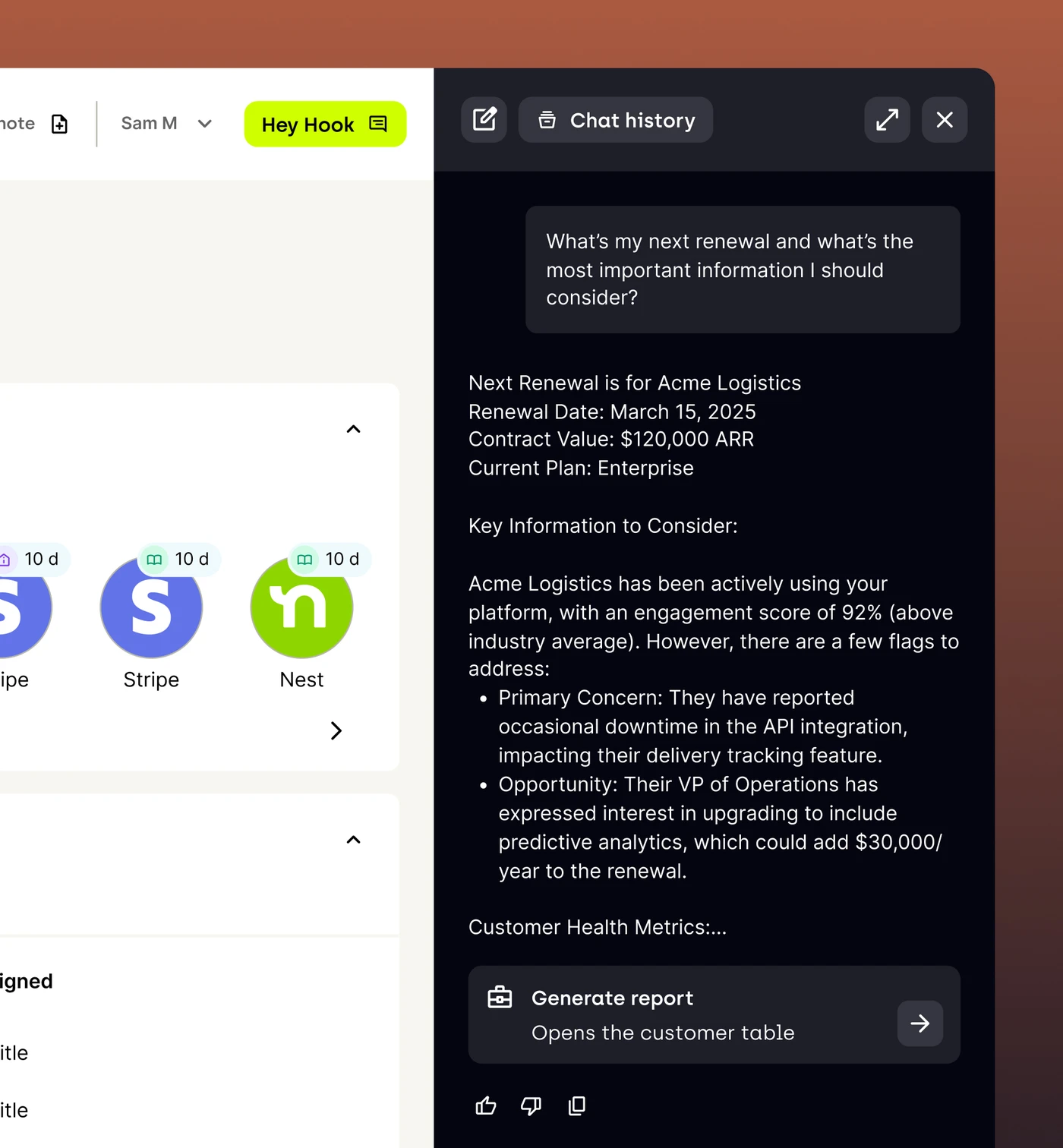This screenshot has height=1148, width=1063.
Task: Click the Generate report arrow button
Action: pos(920,1023)
